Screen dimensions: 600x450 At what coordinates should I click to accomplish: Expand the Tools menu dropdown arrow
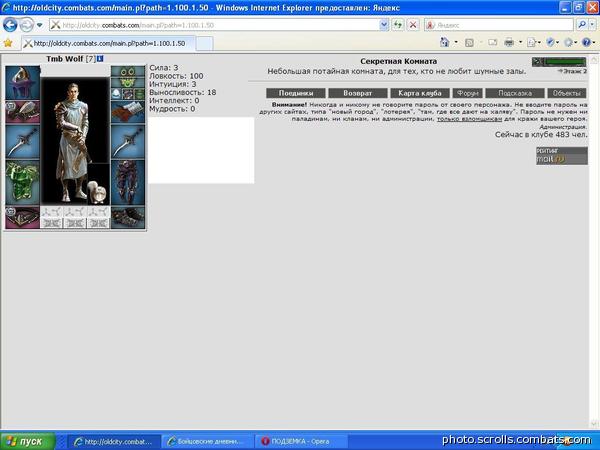[x=576, y=42]
